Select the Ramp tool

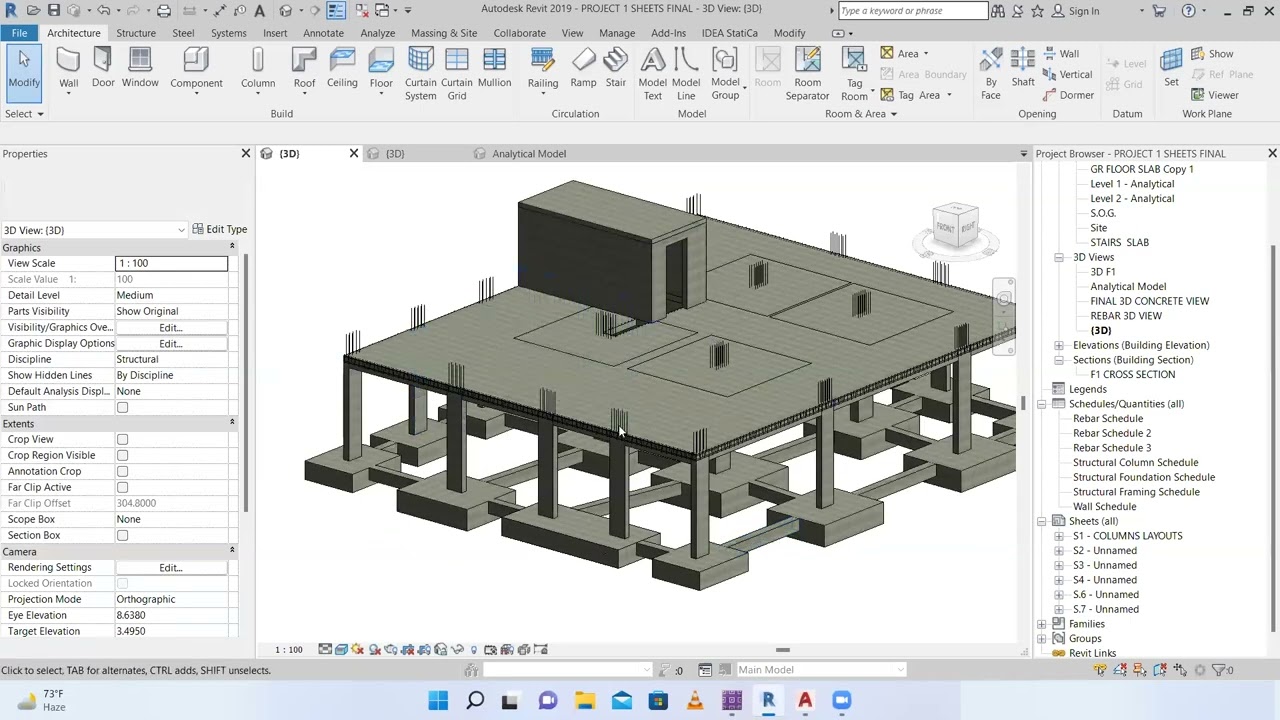pos(583,70)
